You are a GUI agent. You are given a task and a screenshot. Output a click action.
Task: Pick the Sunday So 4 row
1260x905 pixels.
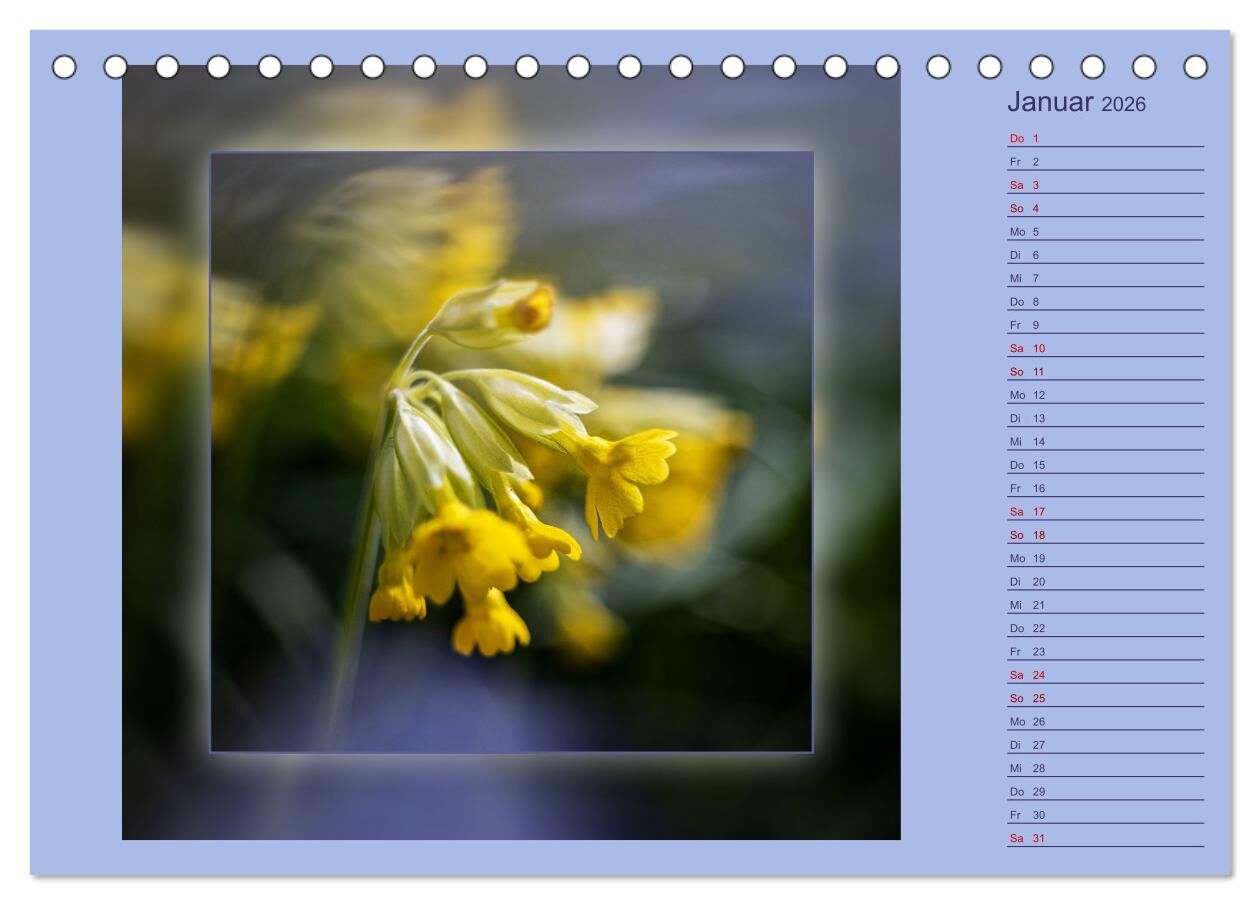tap(1104, 209)
